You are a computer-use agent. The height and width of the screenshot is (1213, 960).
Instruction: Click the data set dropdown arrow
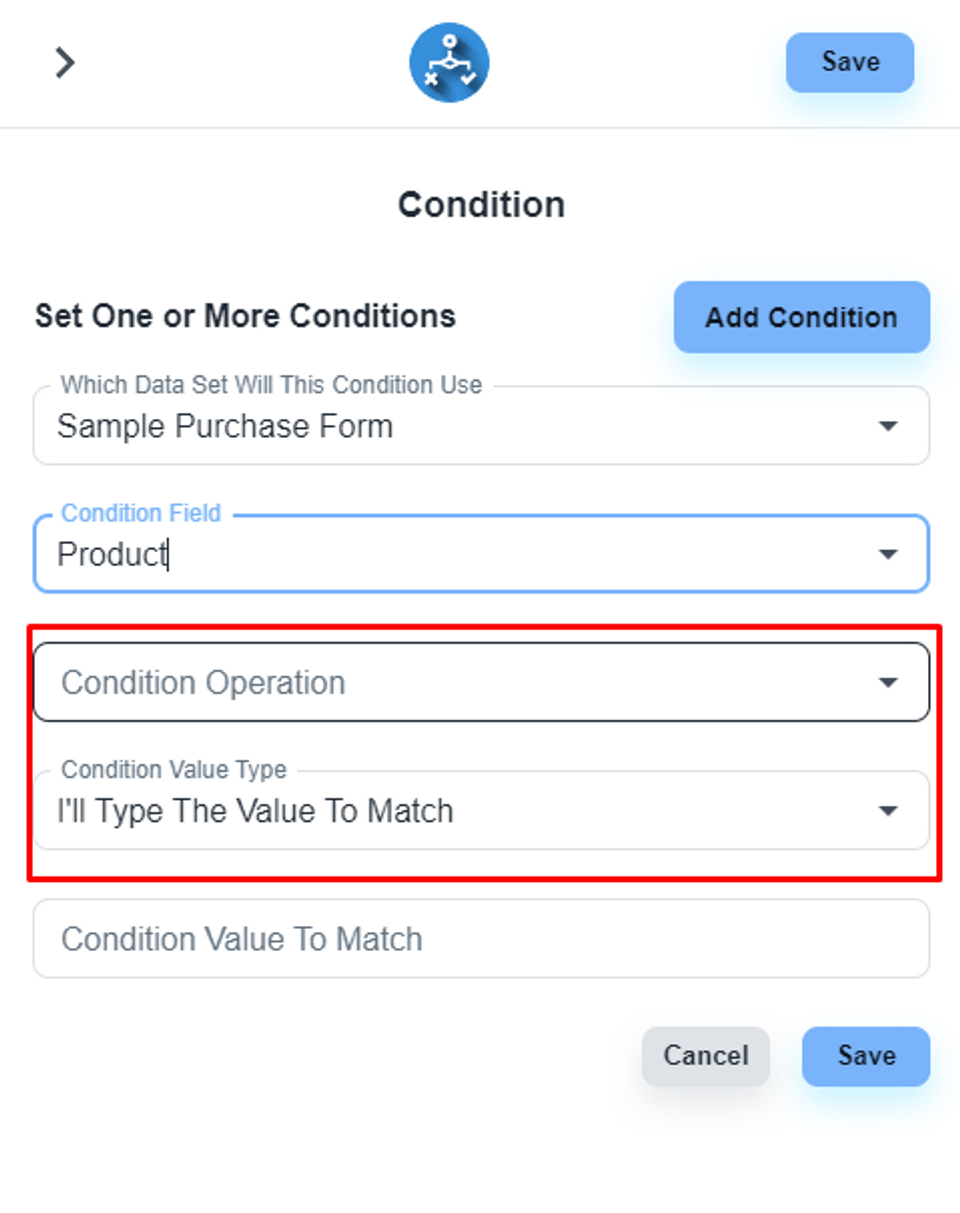tap(887, 426)
